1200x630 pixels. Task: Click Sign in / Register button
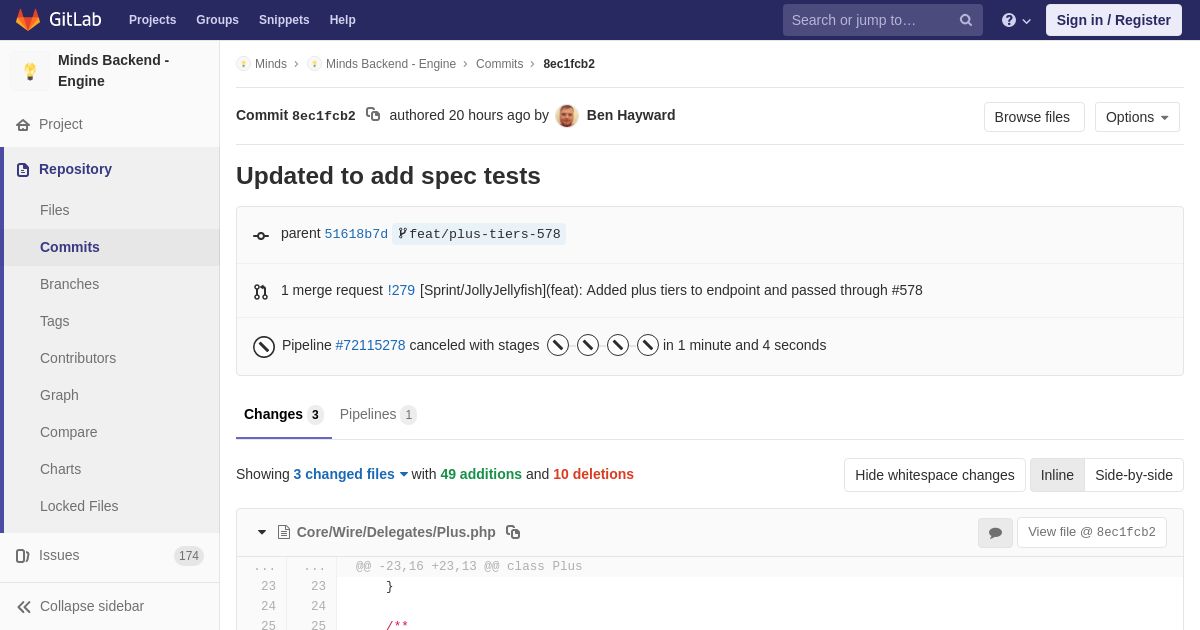1114,20
